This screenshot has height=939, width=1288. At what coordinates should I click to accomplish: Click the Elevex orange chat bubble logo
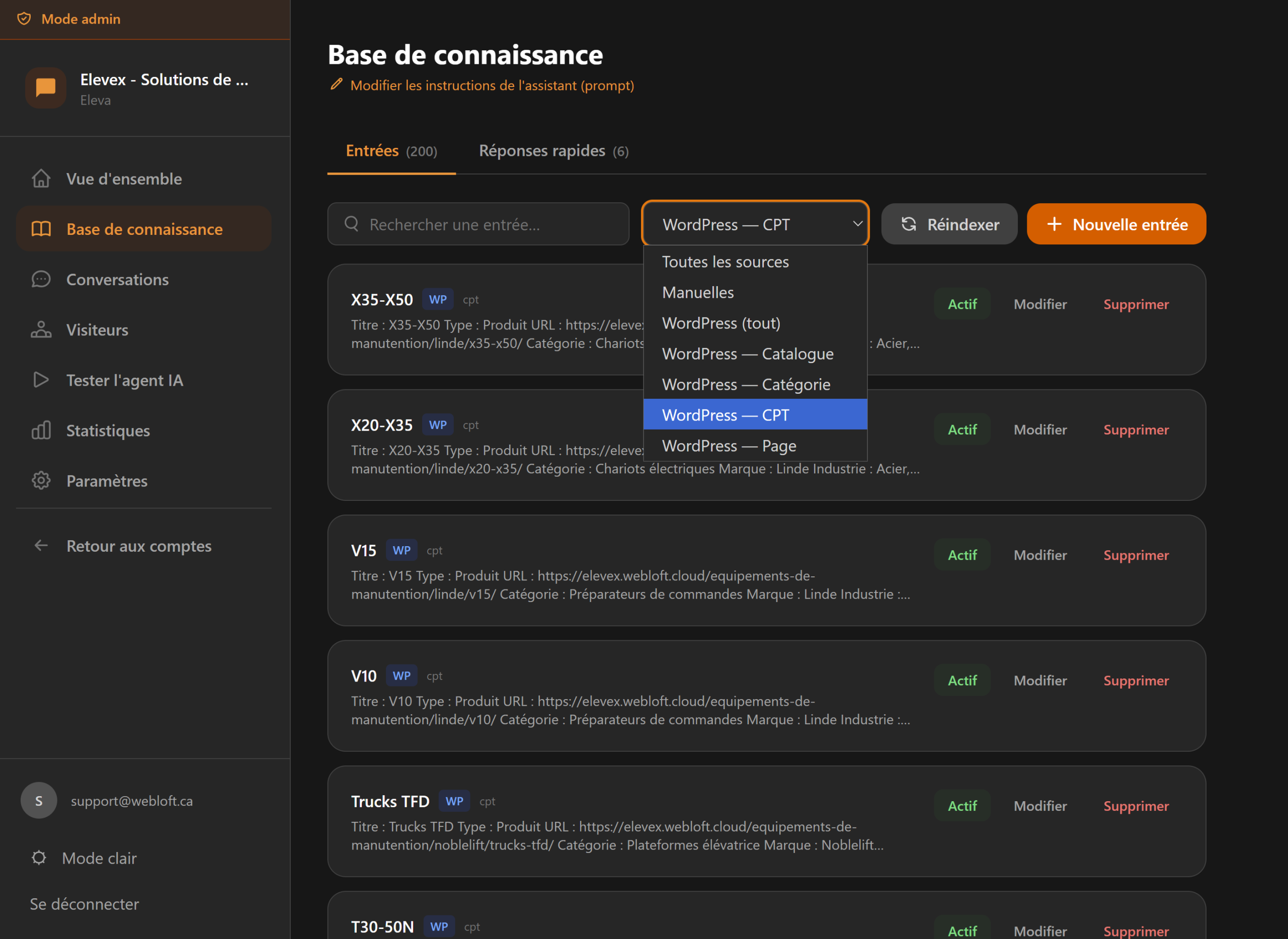pyautogui.click(x=45, y=88)
